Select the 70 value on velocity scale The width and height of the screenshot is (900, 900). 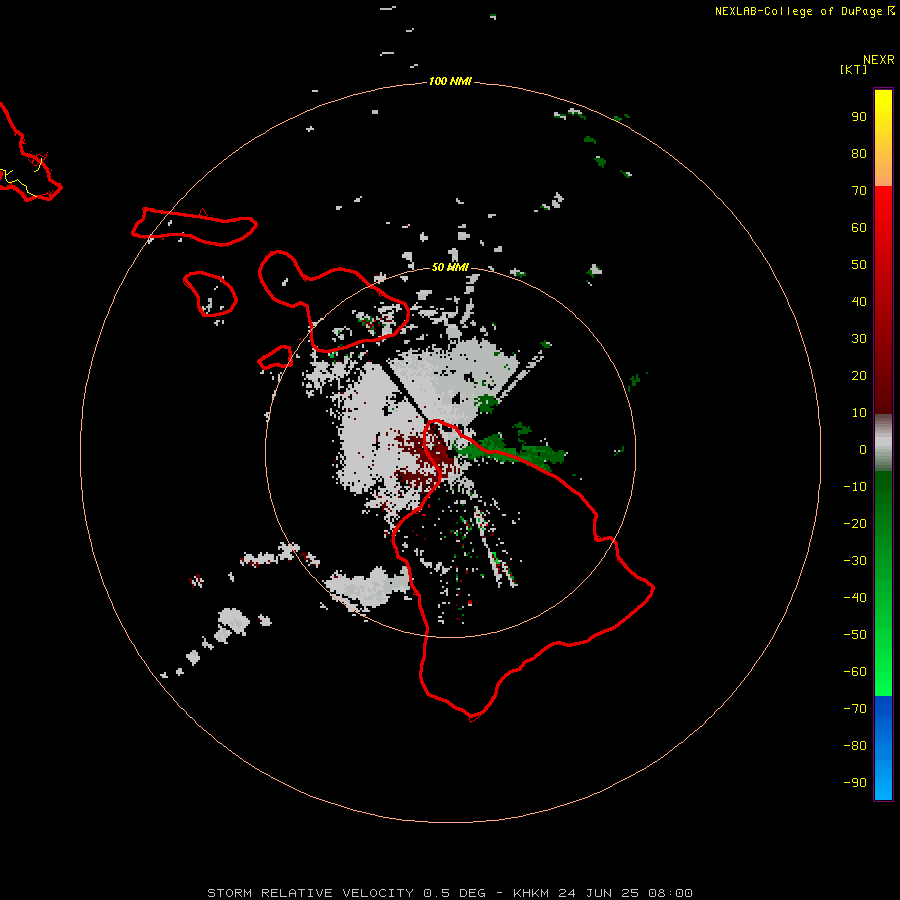859,191
